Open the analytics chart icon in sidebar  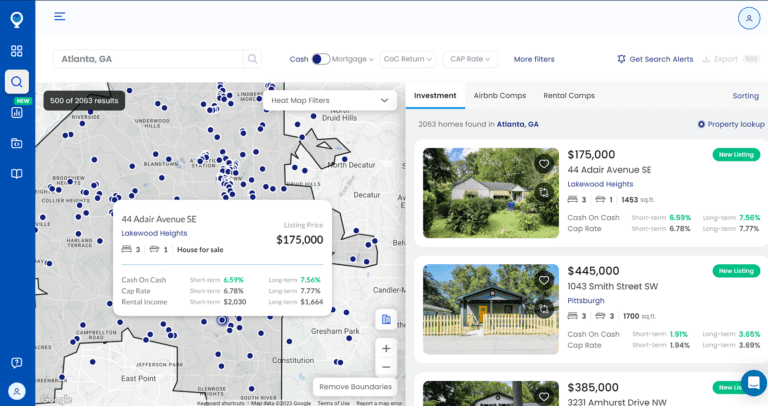pyautogui.click(x=17, y=113)
